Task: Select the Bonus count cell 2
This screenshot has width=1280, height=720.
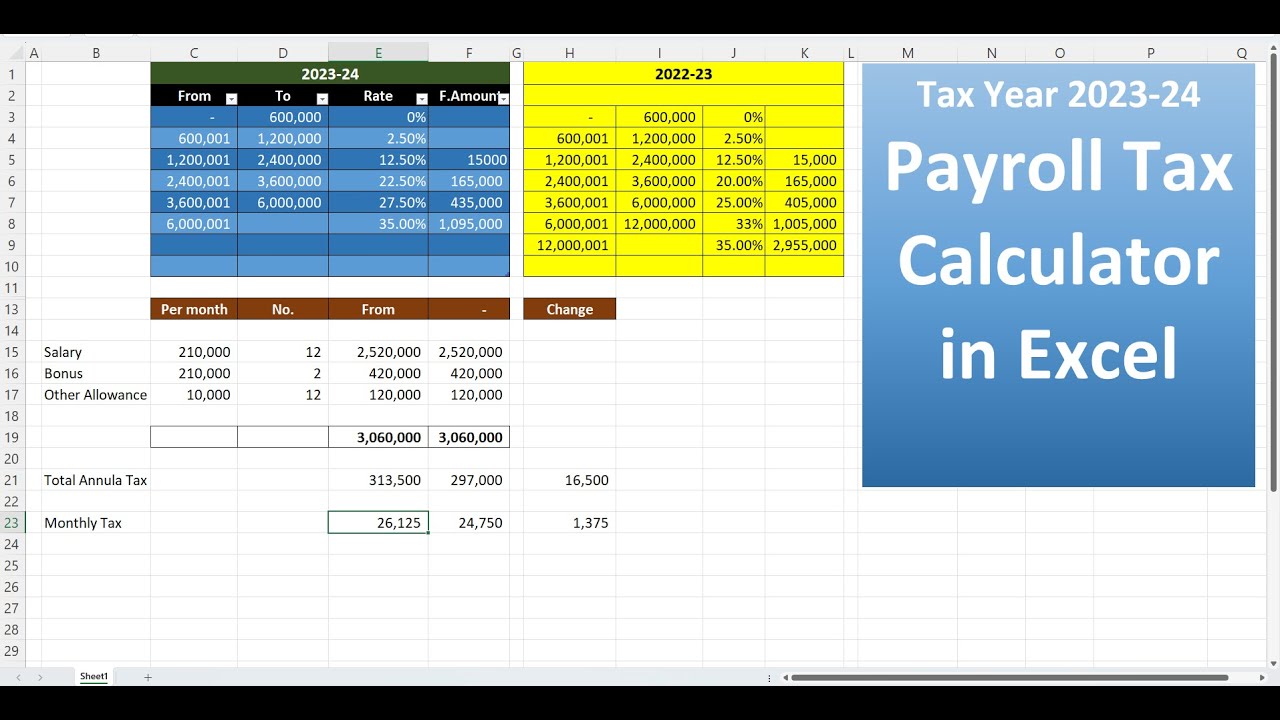Action: [283, 373]
